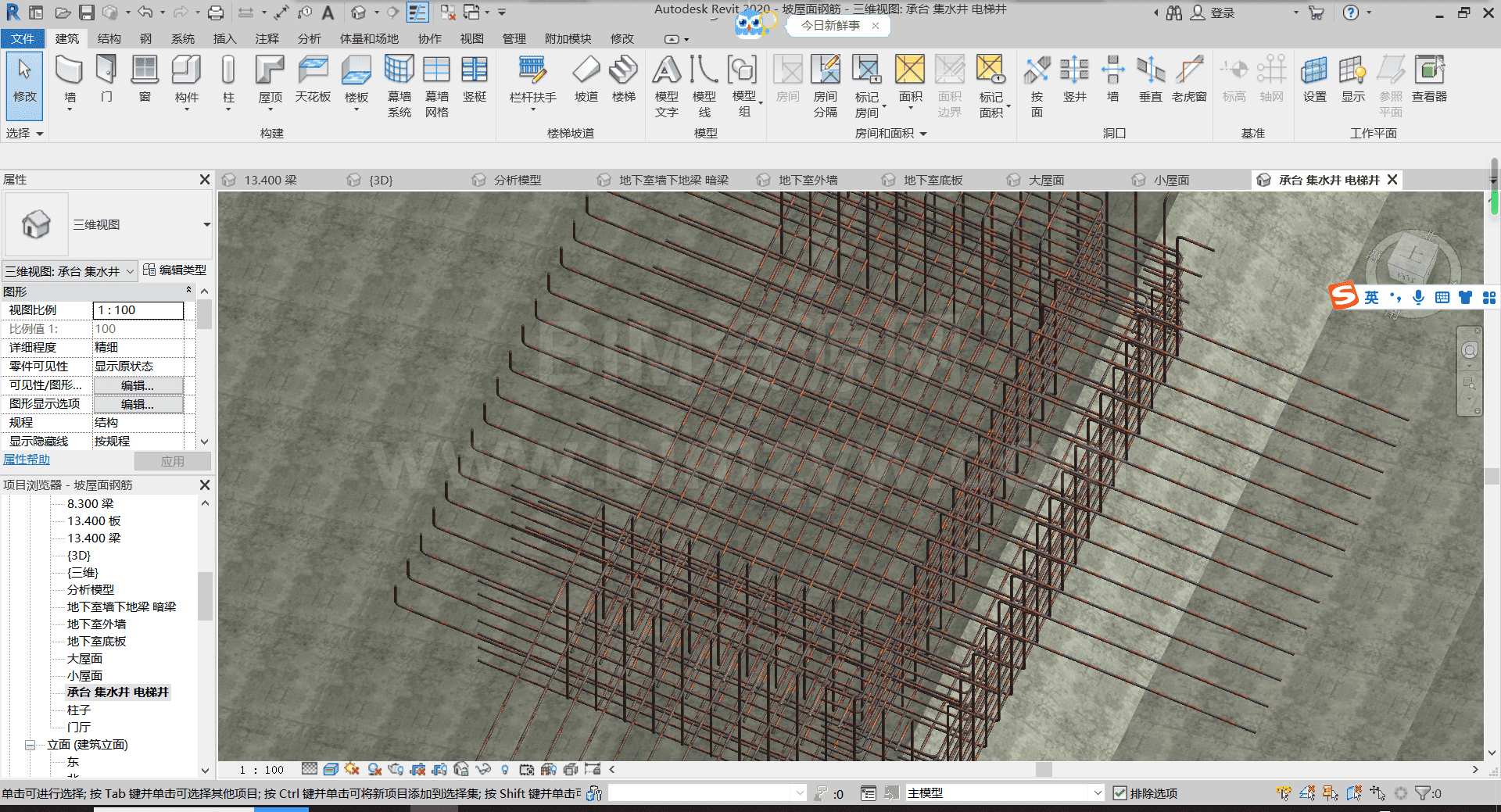This screenshot has height=812, width=1501.
Task: Select the Window (窗) tool
Action: pos(145,79)
